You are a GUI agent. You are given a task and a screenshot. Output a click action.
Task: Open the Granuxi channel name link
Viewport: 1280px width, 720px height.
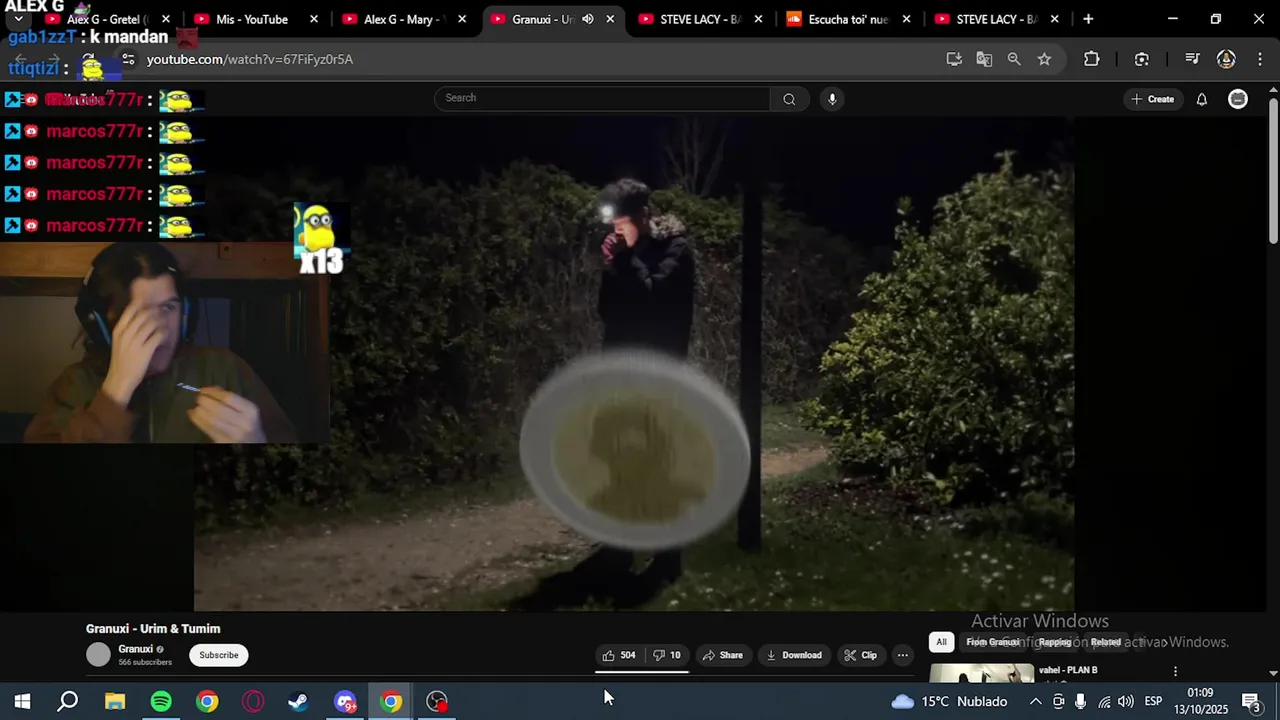(135, 649)
